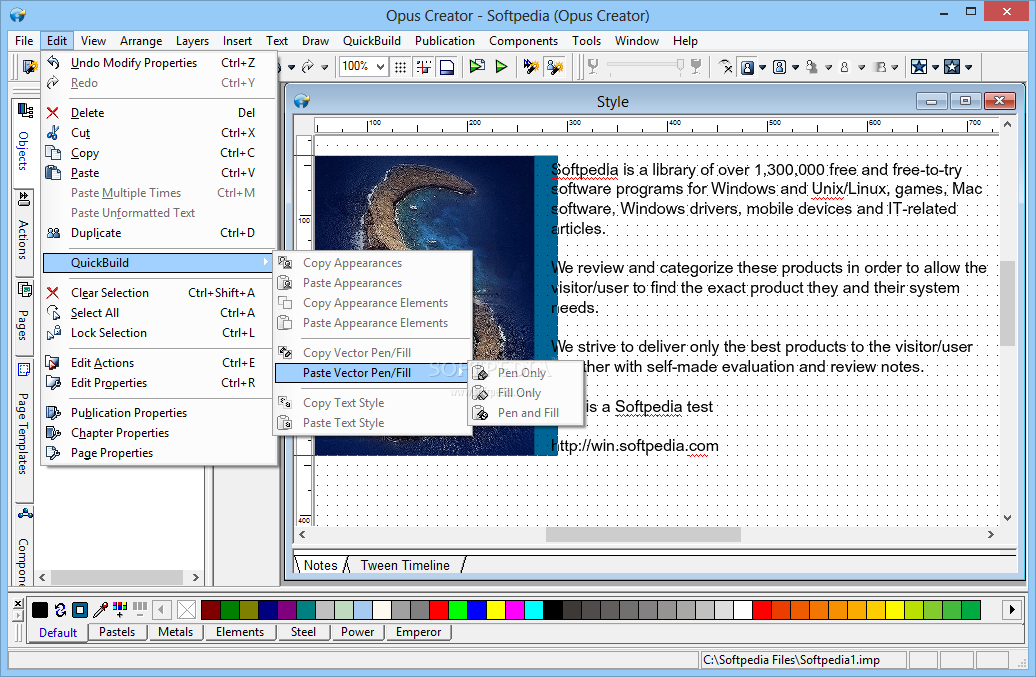The image size is (1036, 677).
Task: Click the second star toolbar icon
Action: pyautogui.click(x=951, y=67)
